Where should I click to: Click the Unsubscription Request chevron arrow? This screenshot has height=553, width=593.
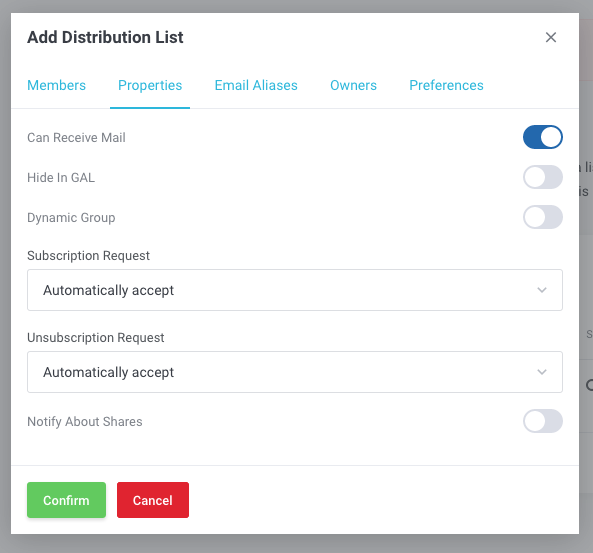pyautogui.click(x=542, y=372)
